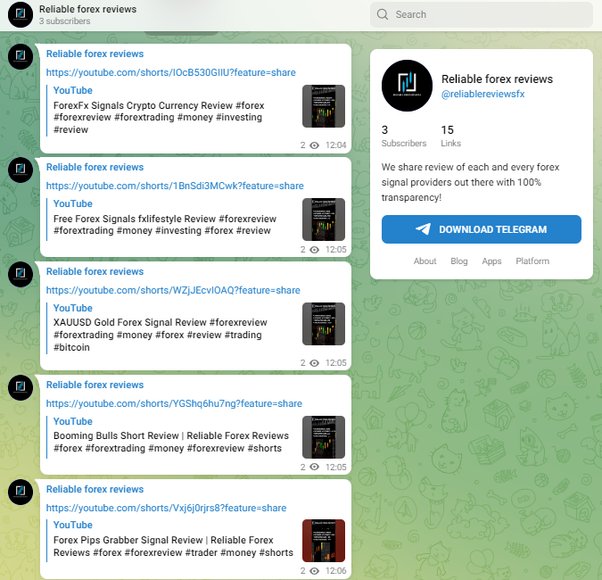The height and width of the screenshot is (580, 602).
Task: Open youtube shorts link IOcB530GIIU
Action: pyautogui.click(x=171, y=73)
